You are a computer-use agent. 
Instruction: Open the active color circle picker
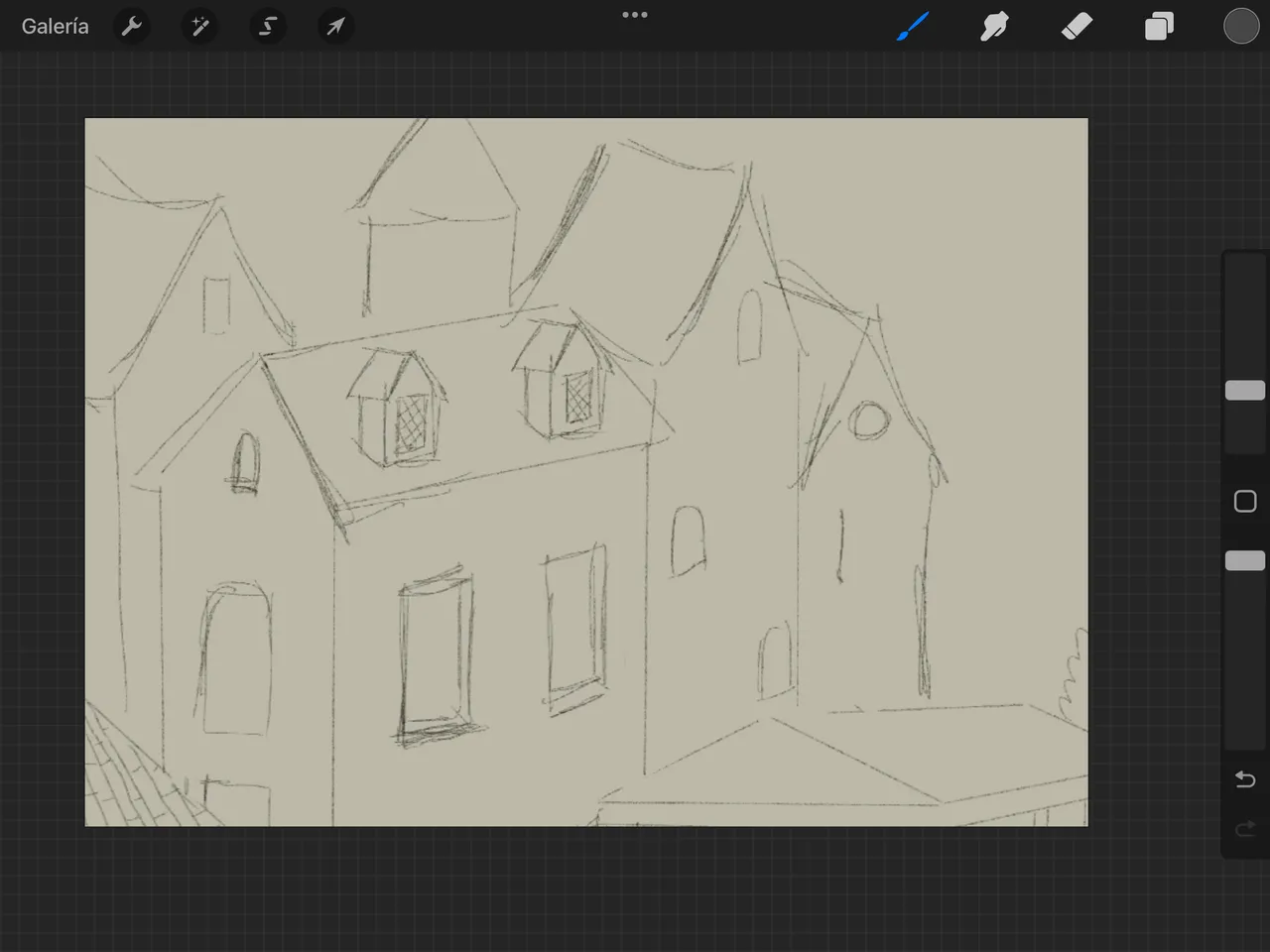tap(1241, 27)
